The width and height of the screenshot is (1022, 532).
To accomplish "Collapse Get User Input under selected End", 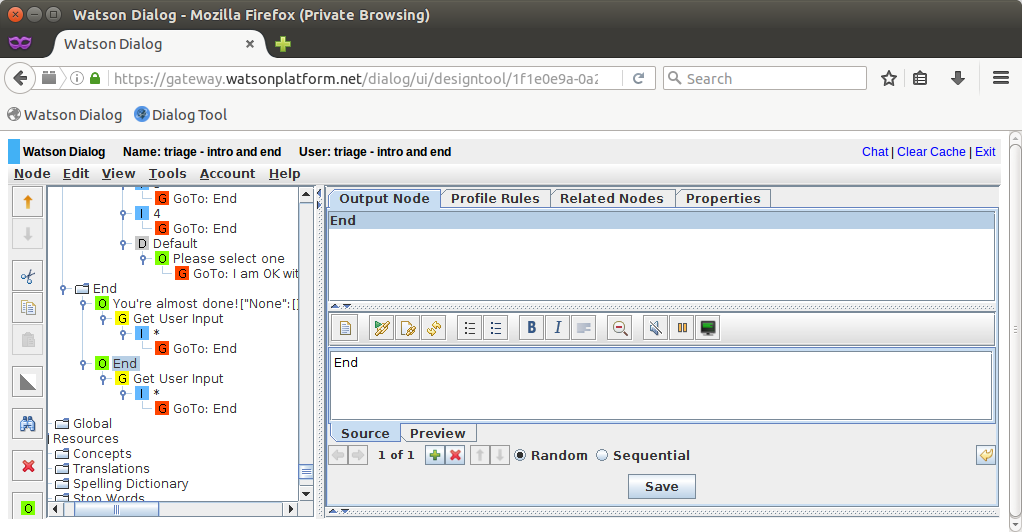I will pos(103,379).
